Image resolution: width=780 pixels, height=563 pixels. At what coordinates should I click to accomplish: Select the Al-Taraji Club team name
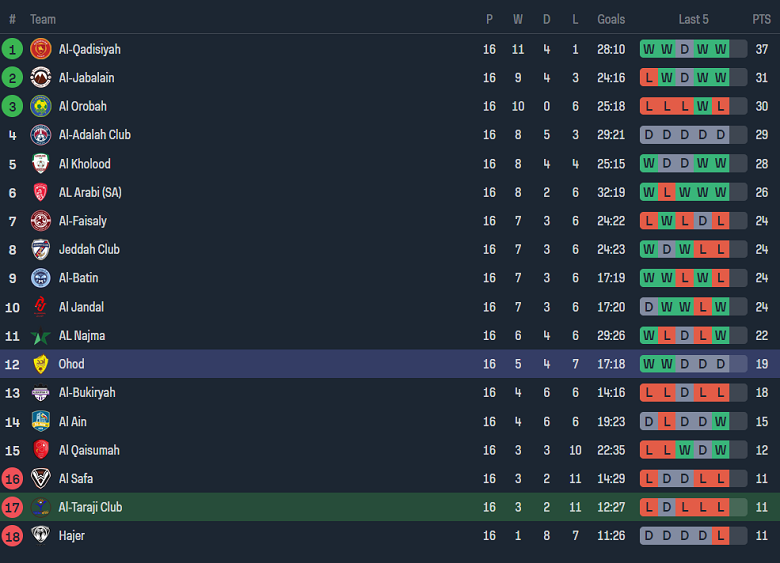coord(90,507)
